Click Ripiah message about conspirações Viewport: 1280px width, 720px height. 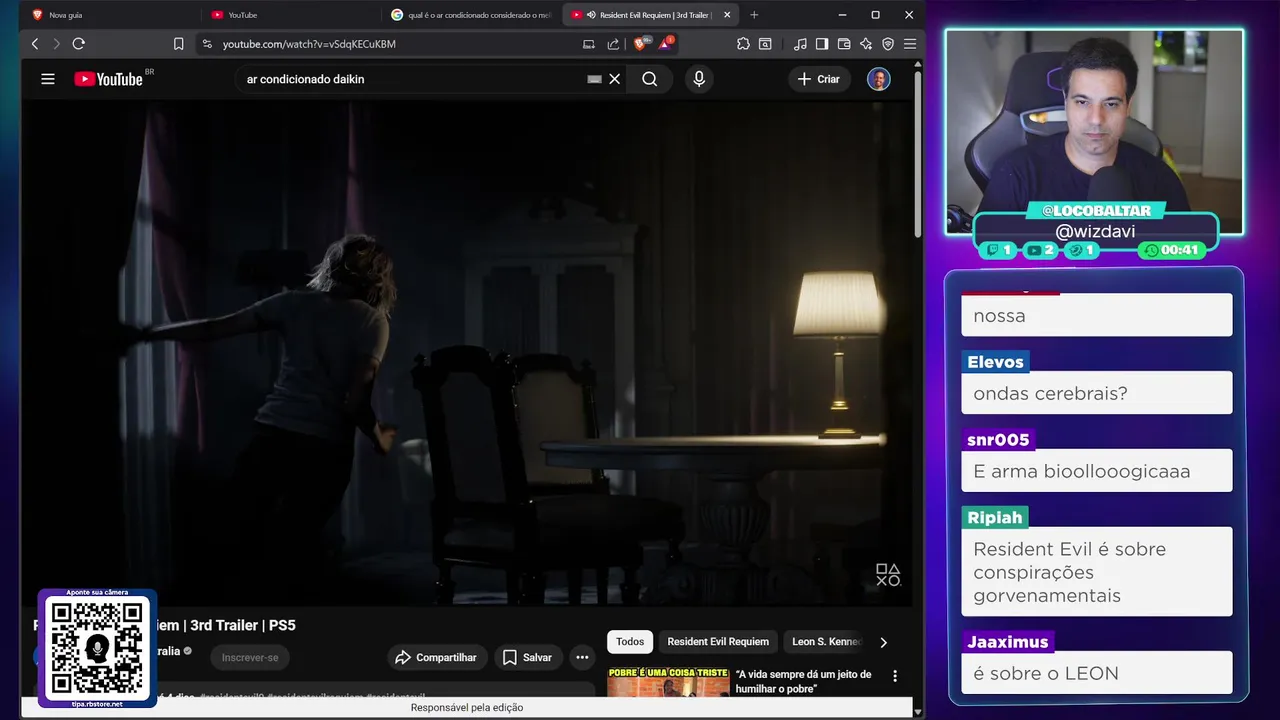click(x=1097, y=572)
